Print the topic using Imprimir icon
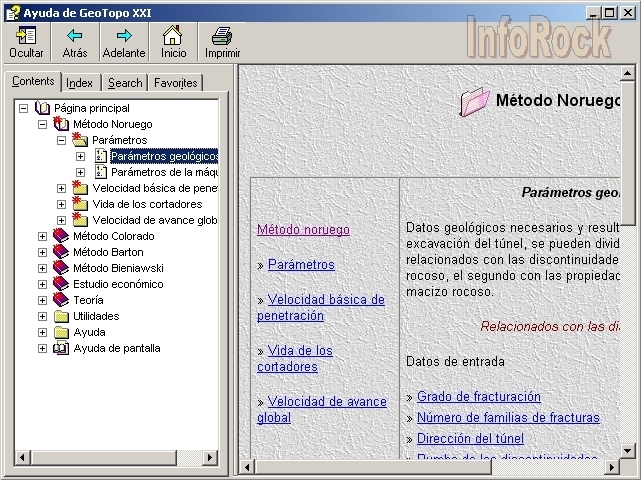Image resolution: width=641 pixels, height=480 pixels. pyautogui.click(x=222, y=36)
